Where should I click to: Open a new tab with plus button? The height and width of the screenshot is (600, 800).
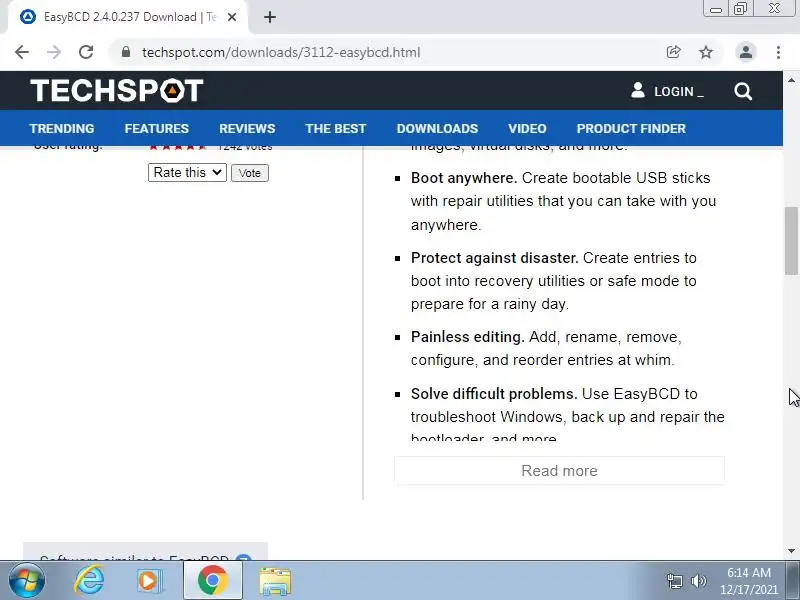[x=270, y=17]
